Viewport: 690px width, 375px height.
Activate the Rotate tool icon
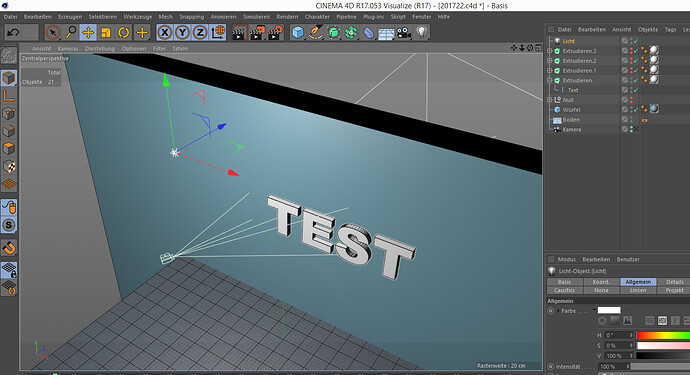pos(124,33)
